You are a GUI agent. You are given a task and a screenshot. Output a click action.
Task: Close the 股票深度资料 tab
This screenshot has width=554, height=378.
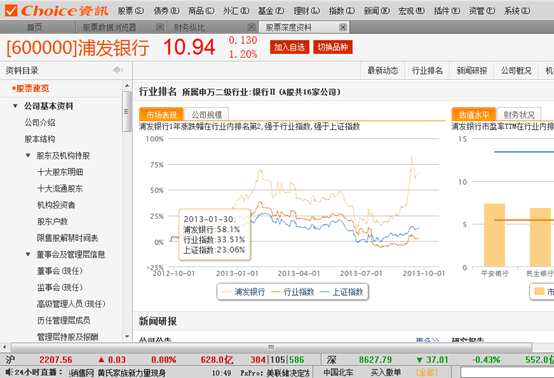tap(342, 27)
